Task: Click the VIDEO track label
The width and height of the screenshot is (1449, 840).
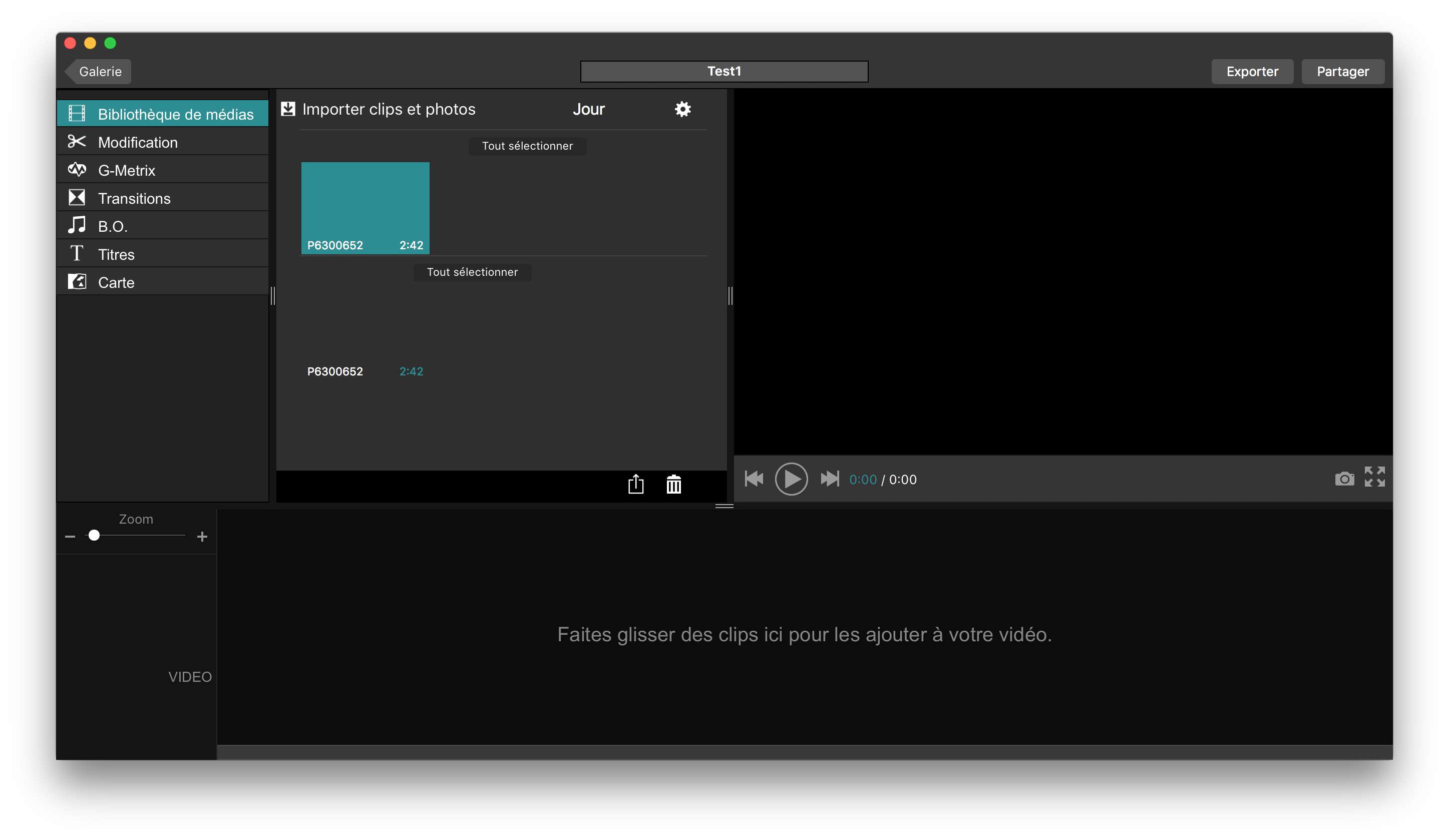Action: [x=190, y=677]
